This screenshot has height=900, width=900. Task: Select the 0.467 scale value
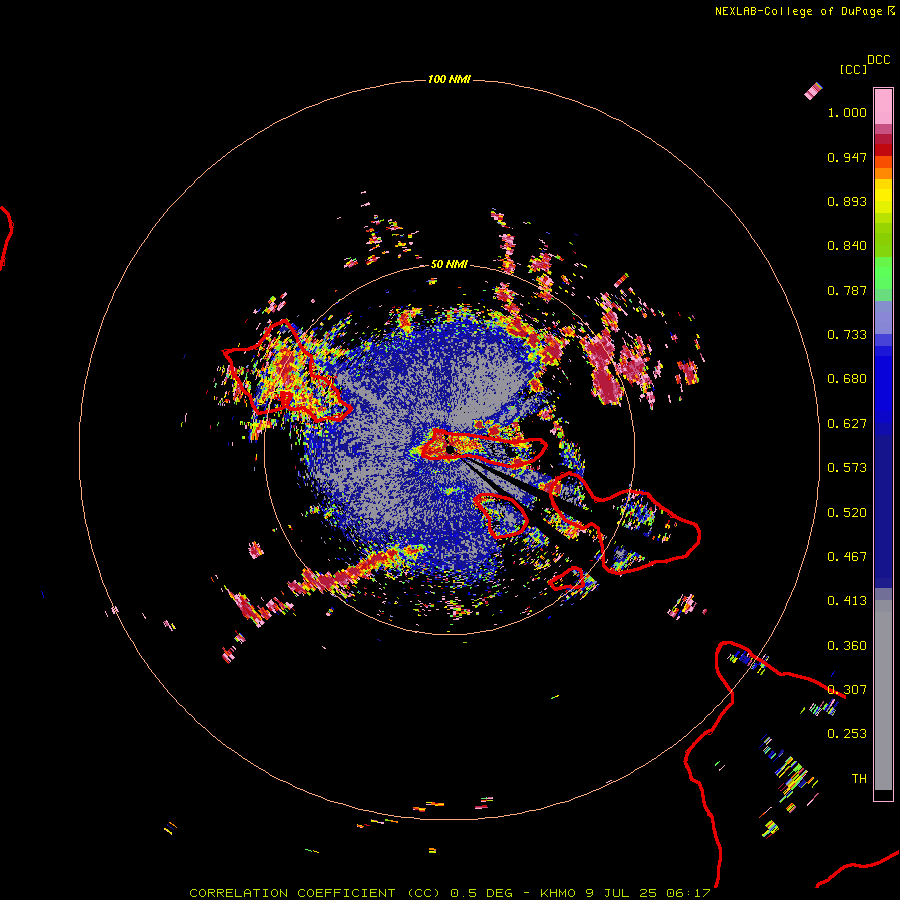pyautogui.click(x=847, y=557)
